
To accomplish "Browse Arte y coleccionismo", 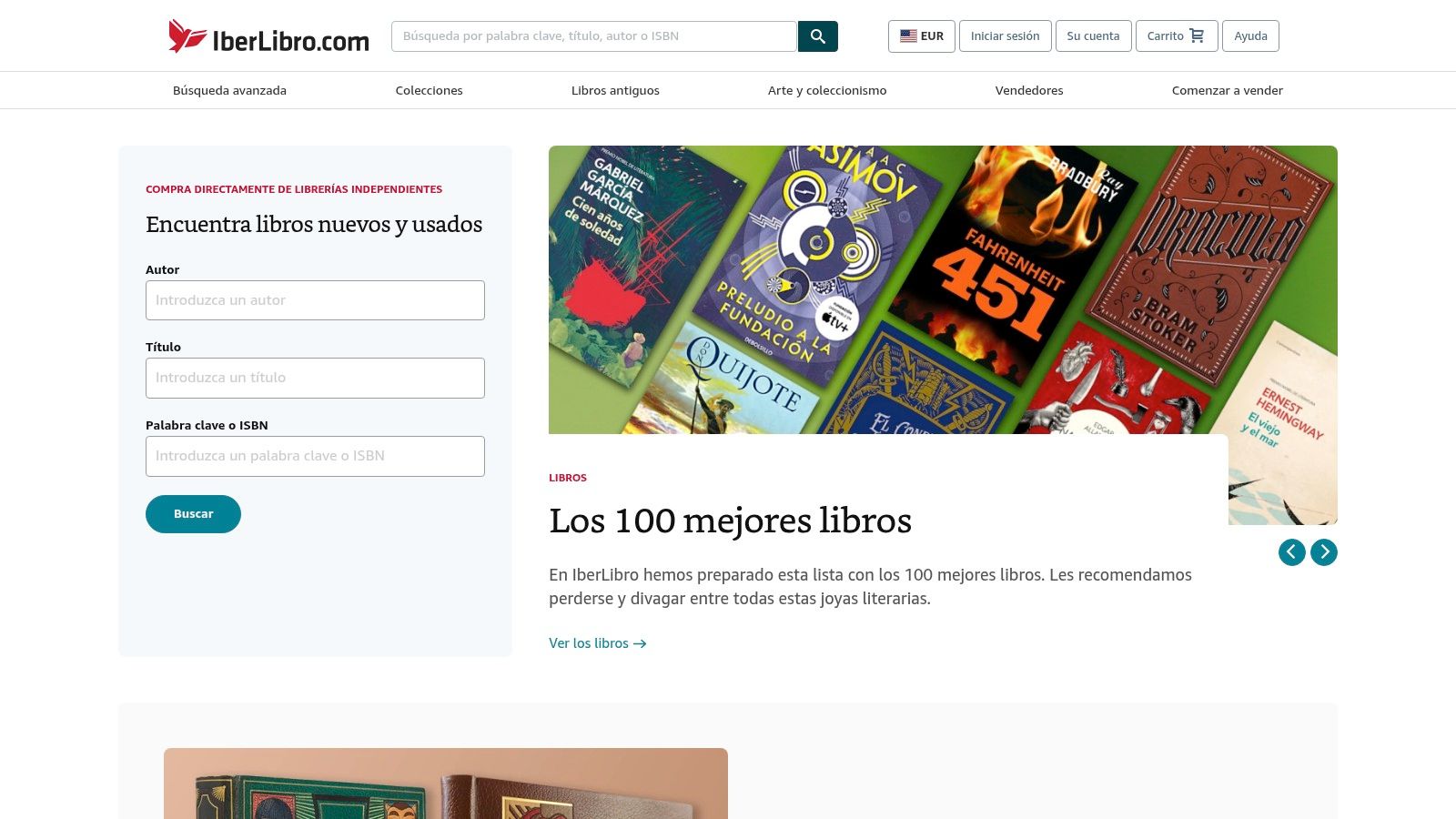I will [826, 90].
